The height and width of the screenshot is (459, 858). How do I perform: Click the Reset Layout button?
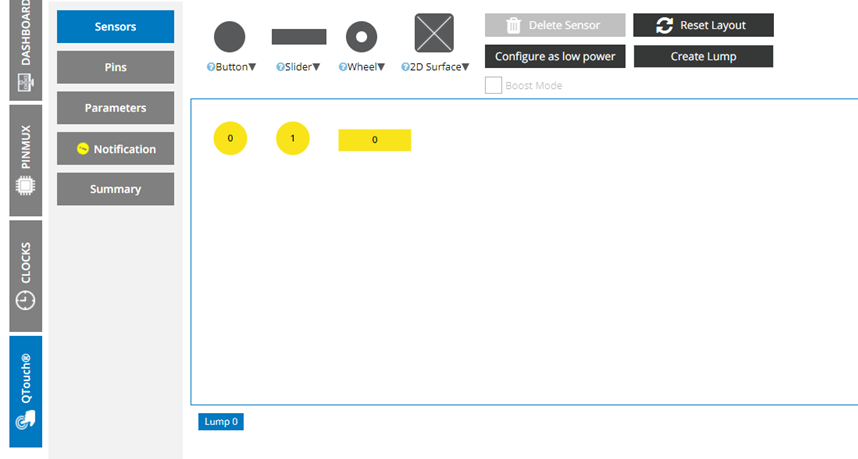pos(703,25)
